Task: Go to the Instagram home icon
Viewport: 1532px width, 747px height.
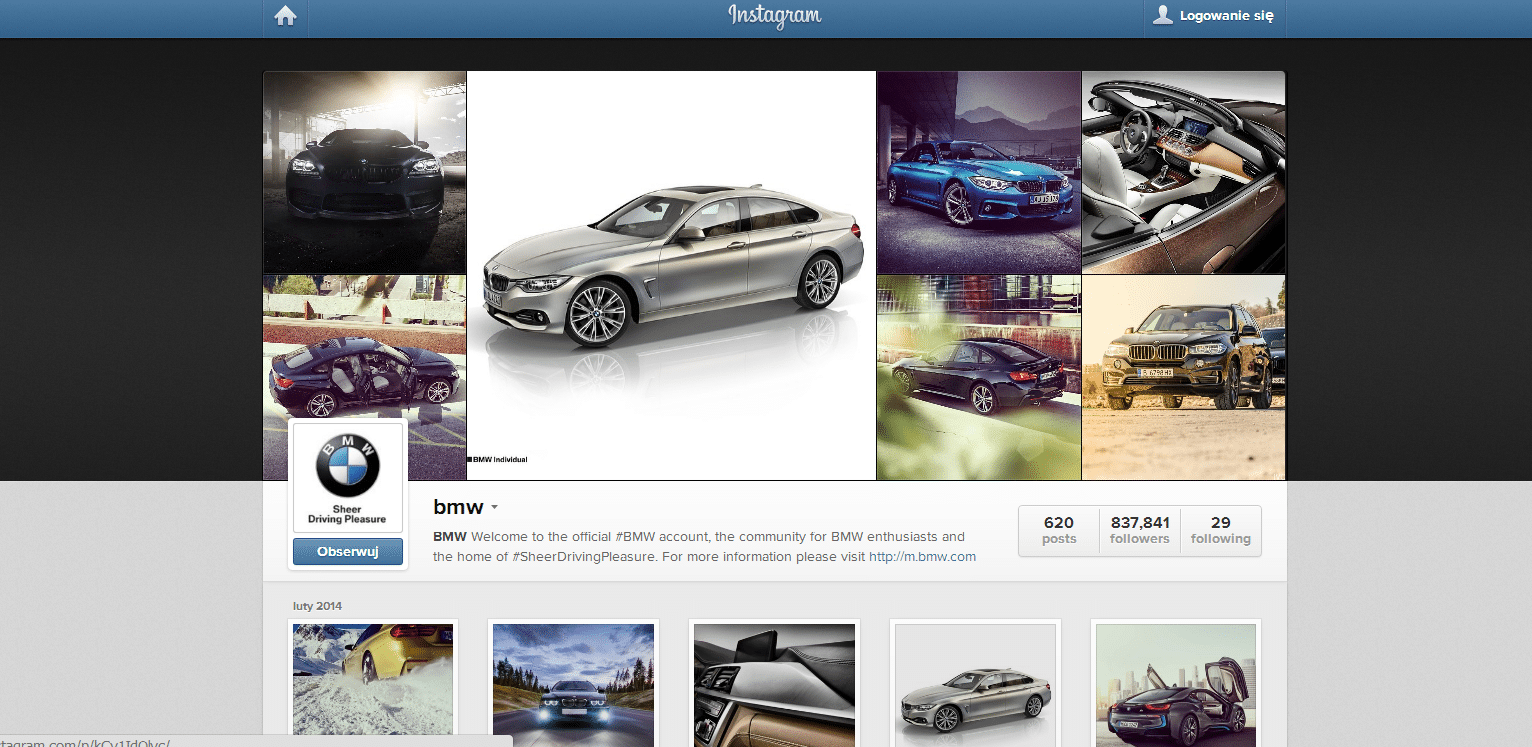Action: [x=286, y=16]
